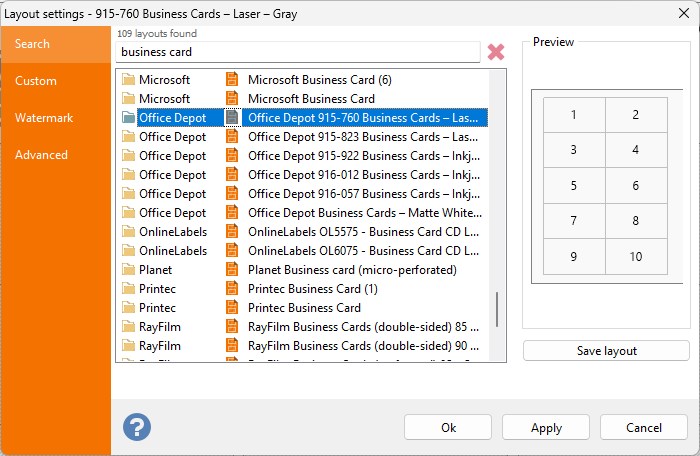Open the Advanced tab
The height and width of the screenshot is (456, 700).
[x=56, y=155]
